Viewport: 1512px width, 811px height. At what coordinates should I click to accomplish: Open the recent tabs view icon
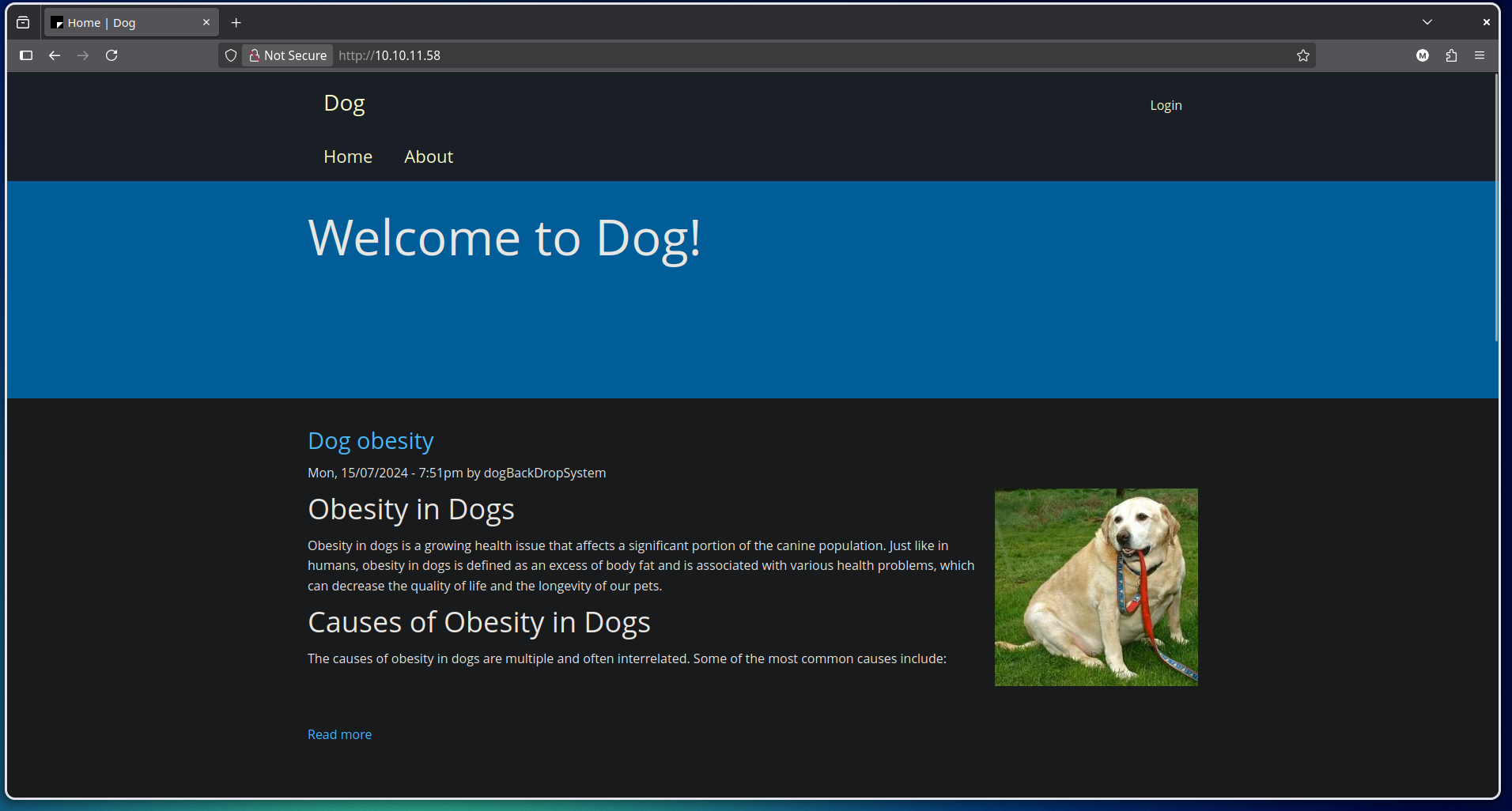pos(23,23)
